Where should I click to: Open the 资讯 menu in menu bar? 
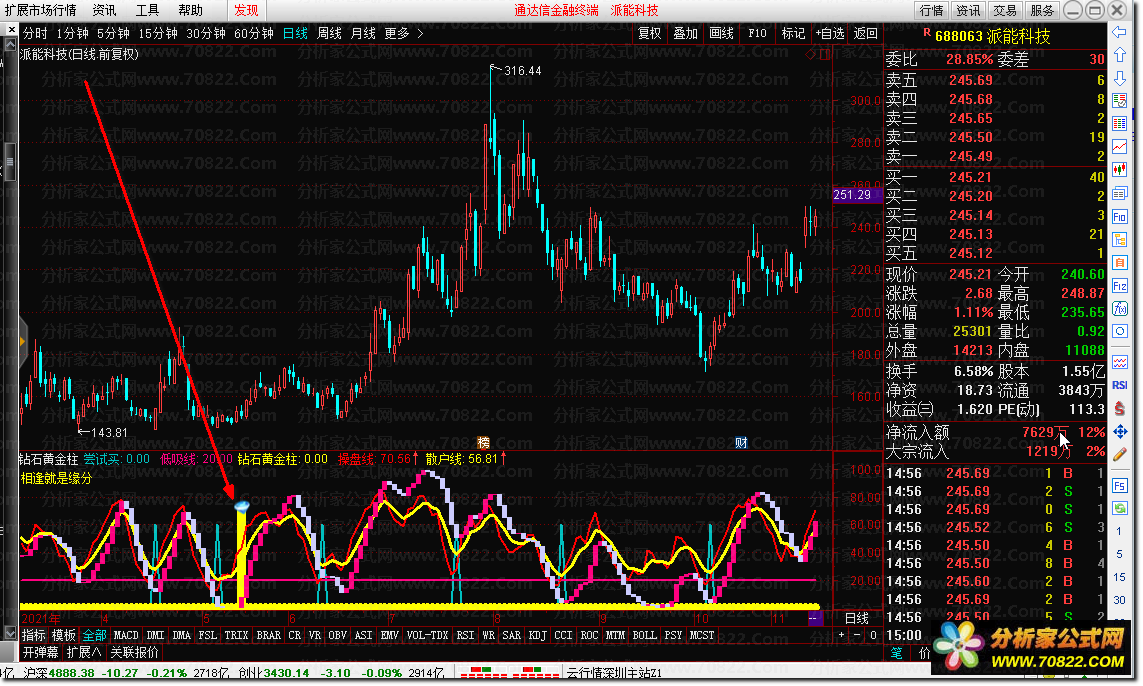tap(104, 10)
